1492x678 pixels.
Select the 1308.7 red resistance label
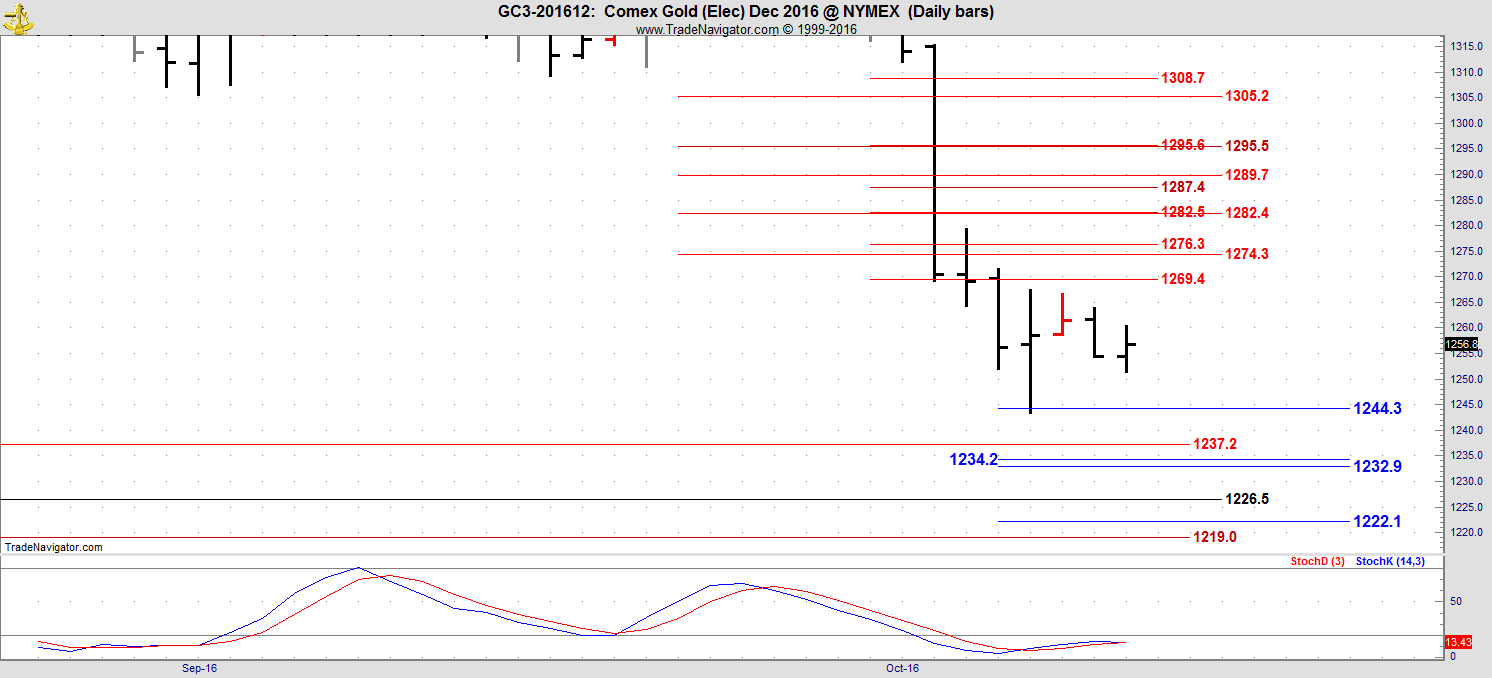tap(1182, 78)
